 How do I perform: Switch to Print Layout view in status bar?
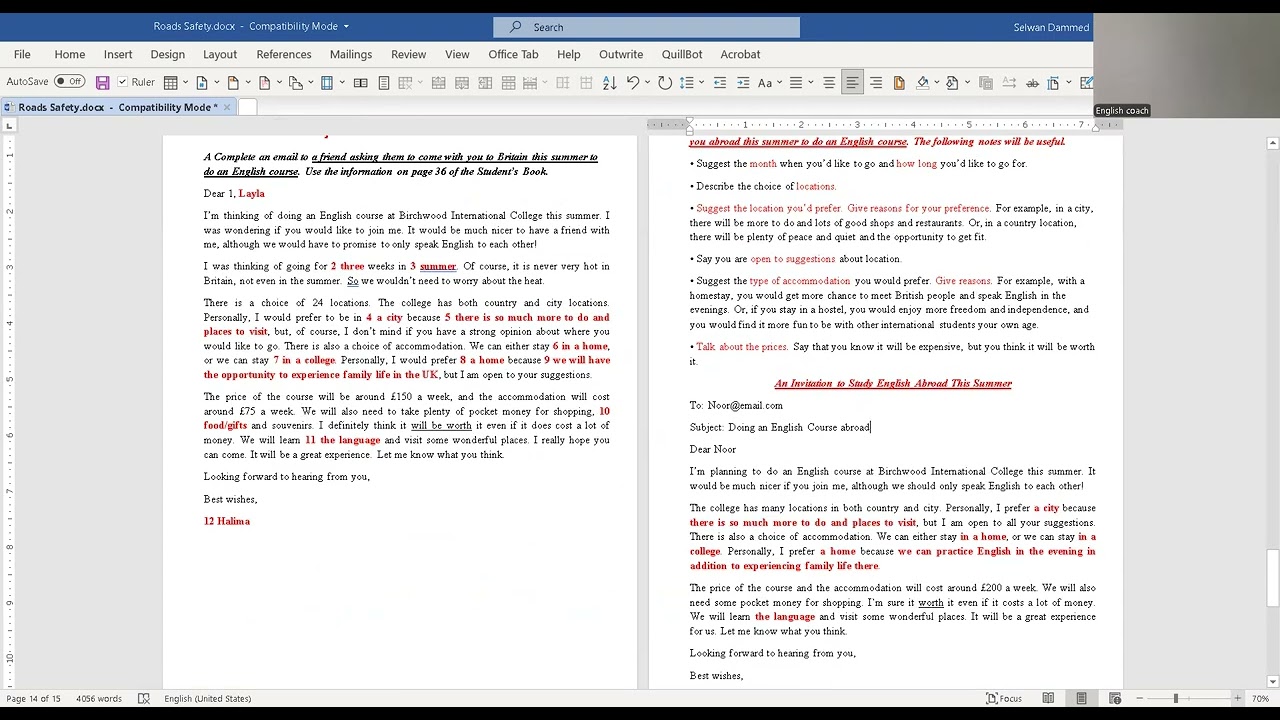pos(1081,698)
